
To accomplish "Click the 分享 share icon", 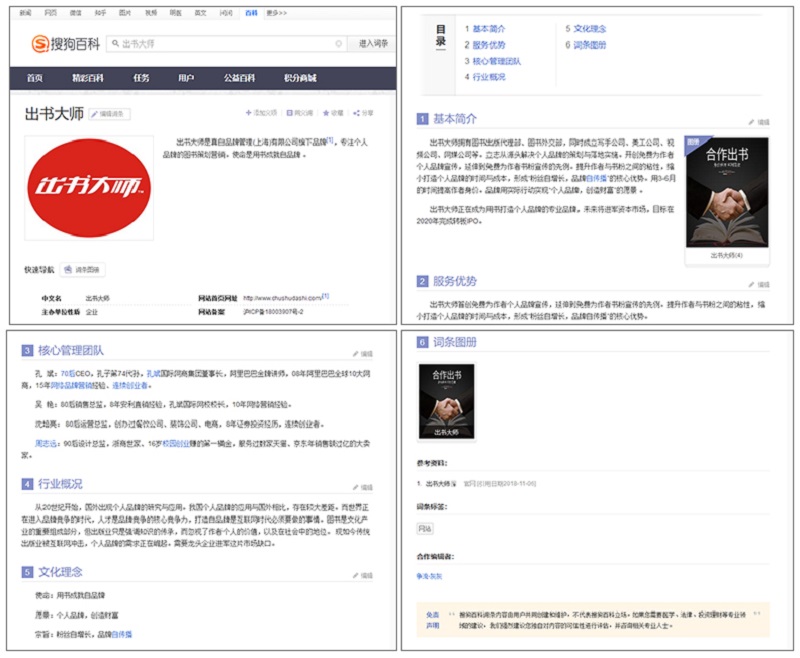I will coord(357,113).
